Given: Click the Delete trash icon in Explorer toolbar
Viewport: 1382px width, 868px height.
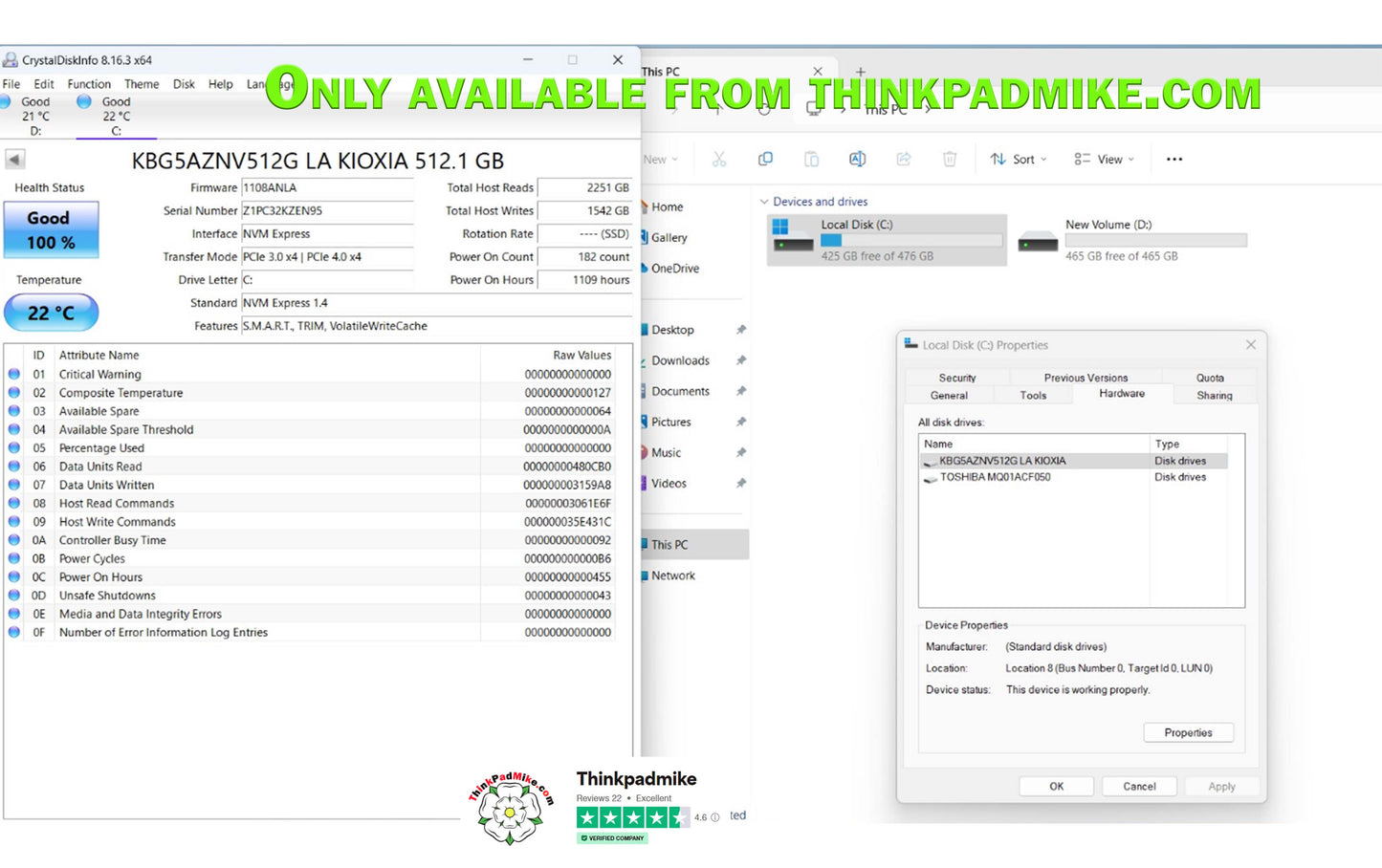Looking at the screenshot, I should 949,159.
